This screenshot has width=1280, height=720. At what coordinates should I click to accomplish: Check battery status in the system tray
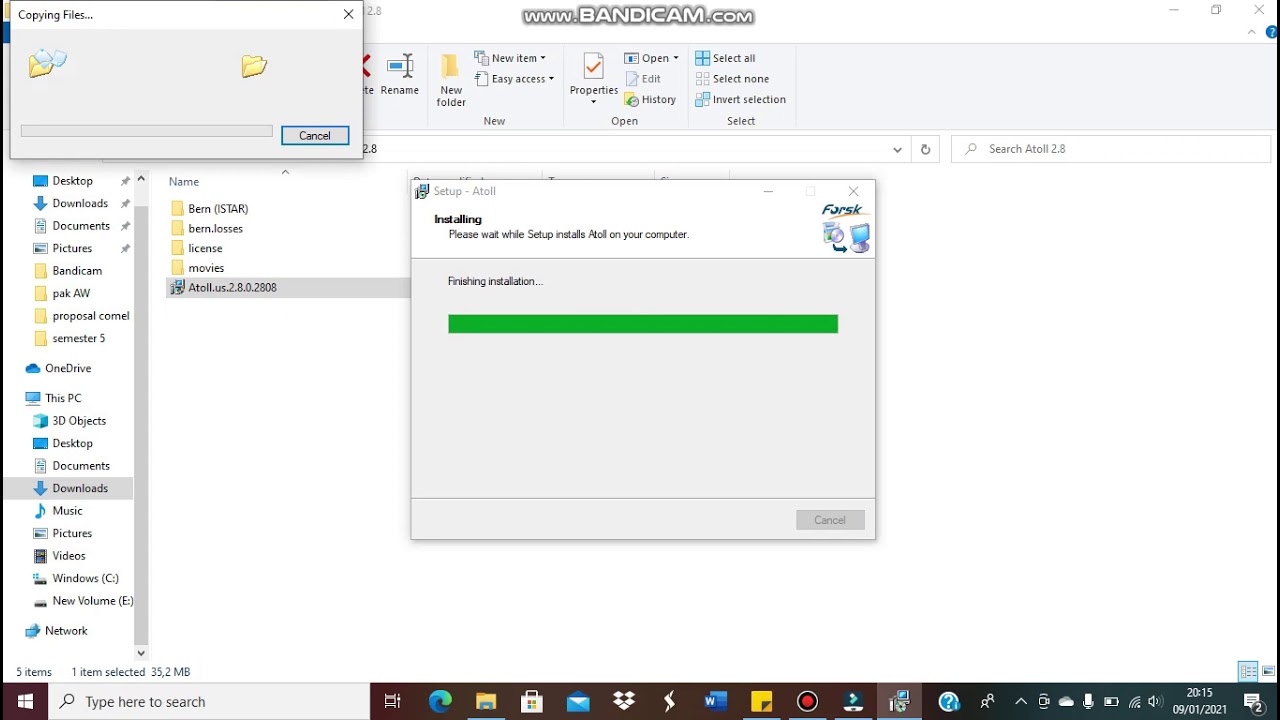click(x=1111, y=701)
